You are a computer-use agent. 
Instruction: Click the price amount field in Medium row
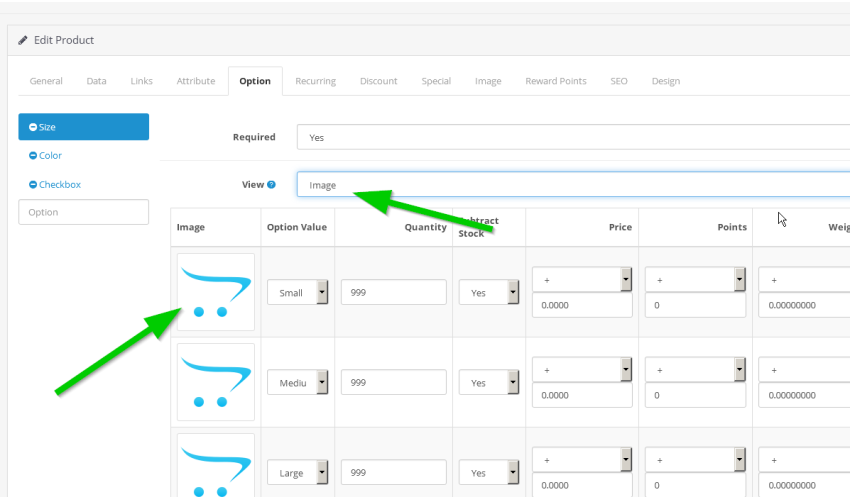pos(582,395)
